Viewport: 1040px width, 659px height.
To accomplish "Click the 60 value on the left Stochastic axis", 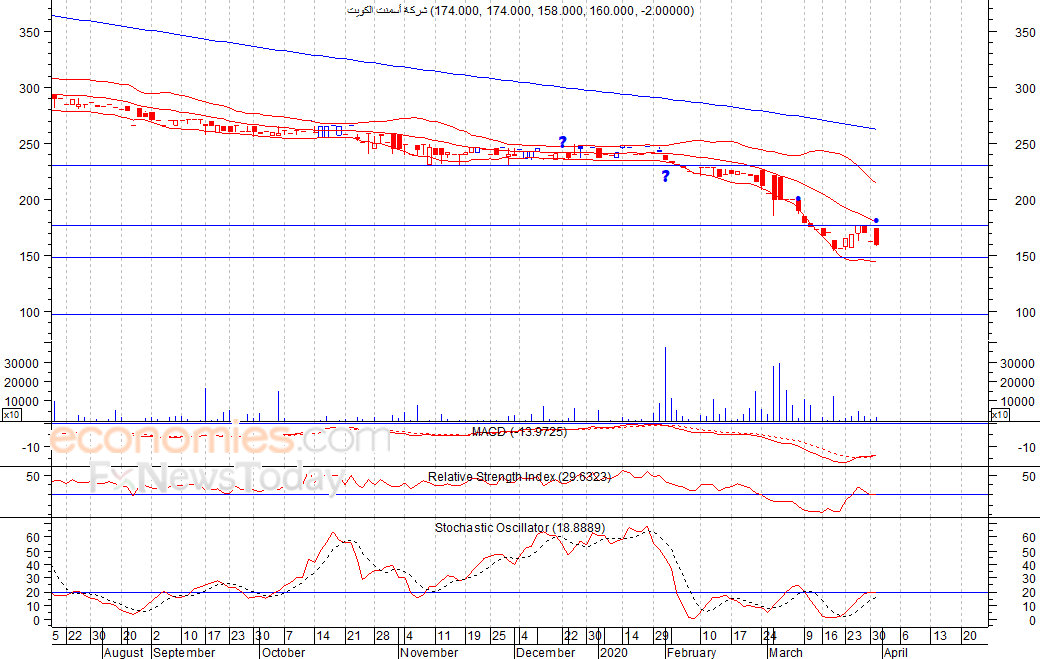I will [x=33, y=538].
